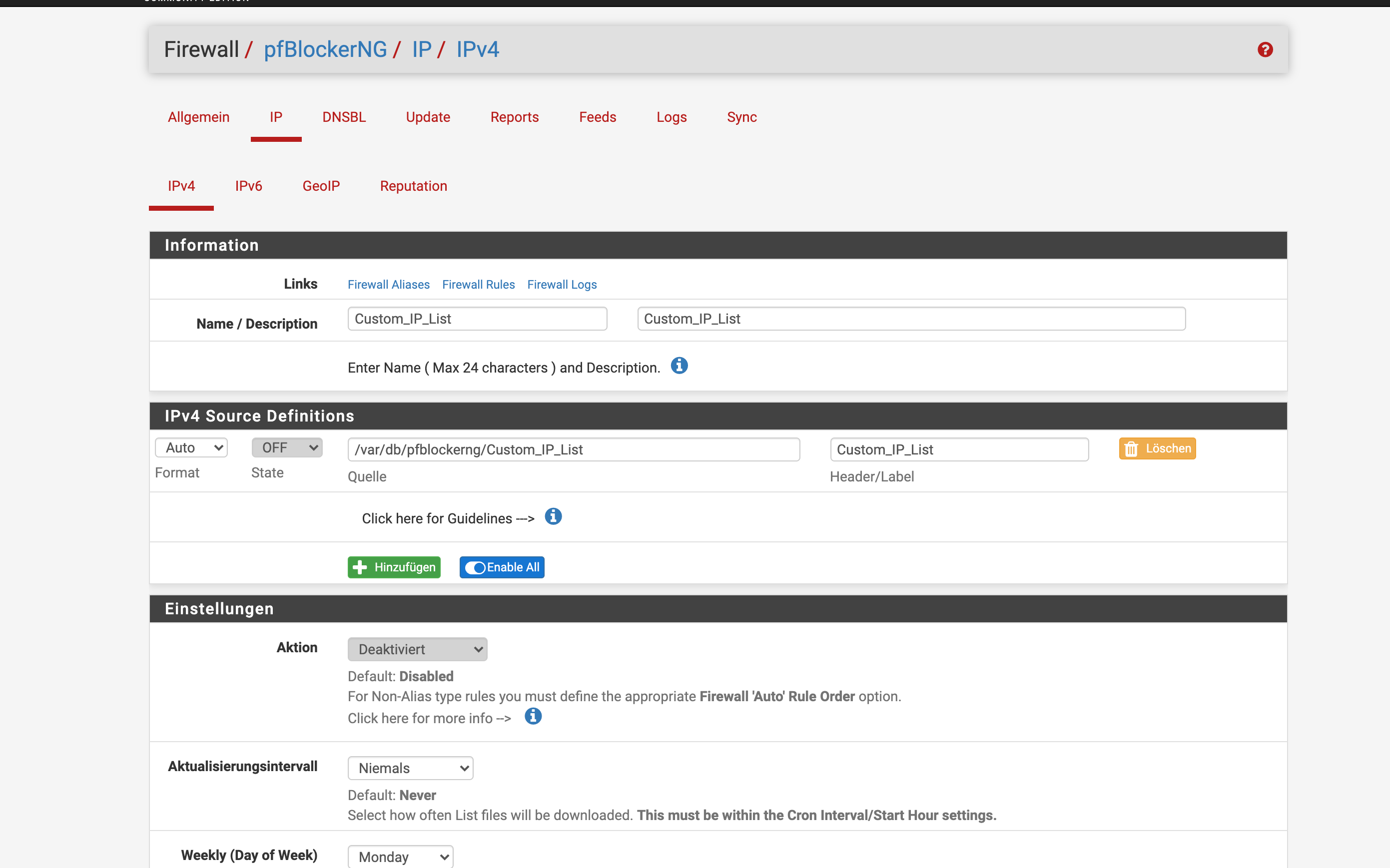This screenshot has width=1390, height=868.
Task: Click the 'Default: Never' text
Action: coord(392,795)
